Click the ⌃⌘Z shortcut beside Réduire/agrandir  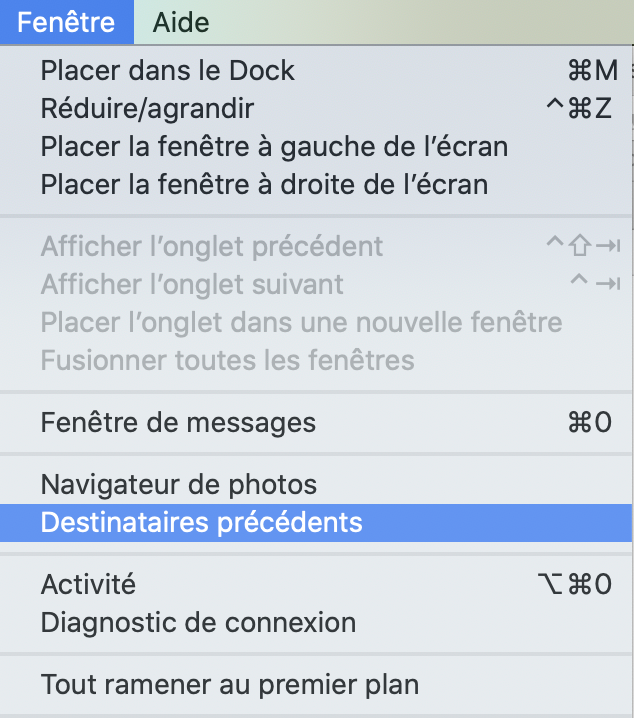pyautogui.click(x=578, y=108)
